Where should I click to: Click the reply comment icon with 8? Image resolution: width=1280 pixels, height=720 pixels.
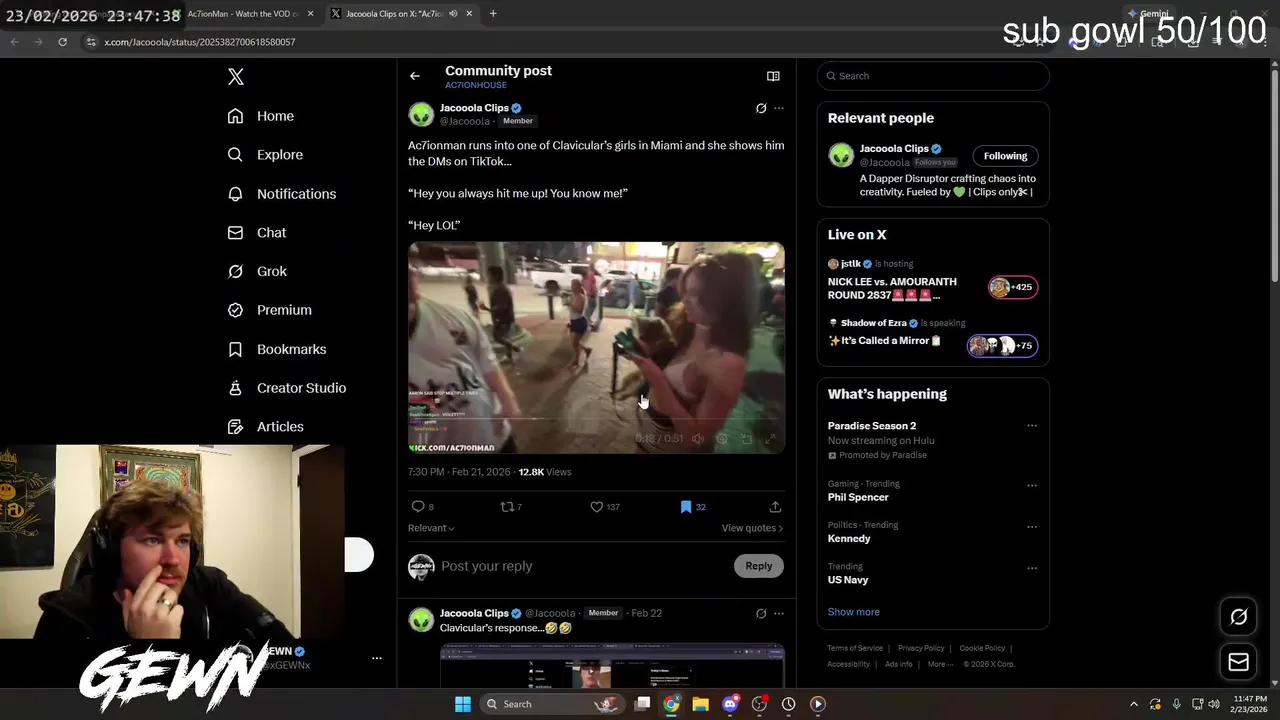423,507
